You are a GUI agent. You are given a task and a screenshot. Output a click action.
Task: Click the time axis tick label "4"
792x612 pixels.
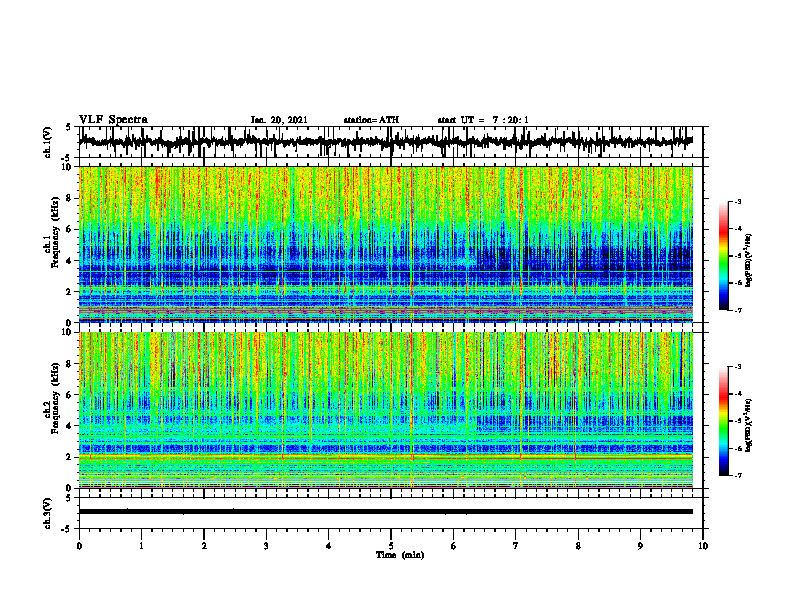coord(329,546)
